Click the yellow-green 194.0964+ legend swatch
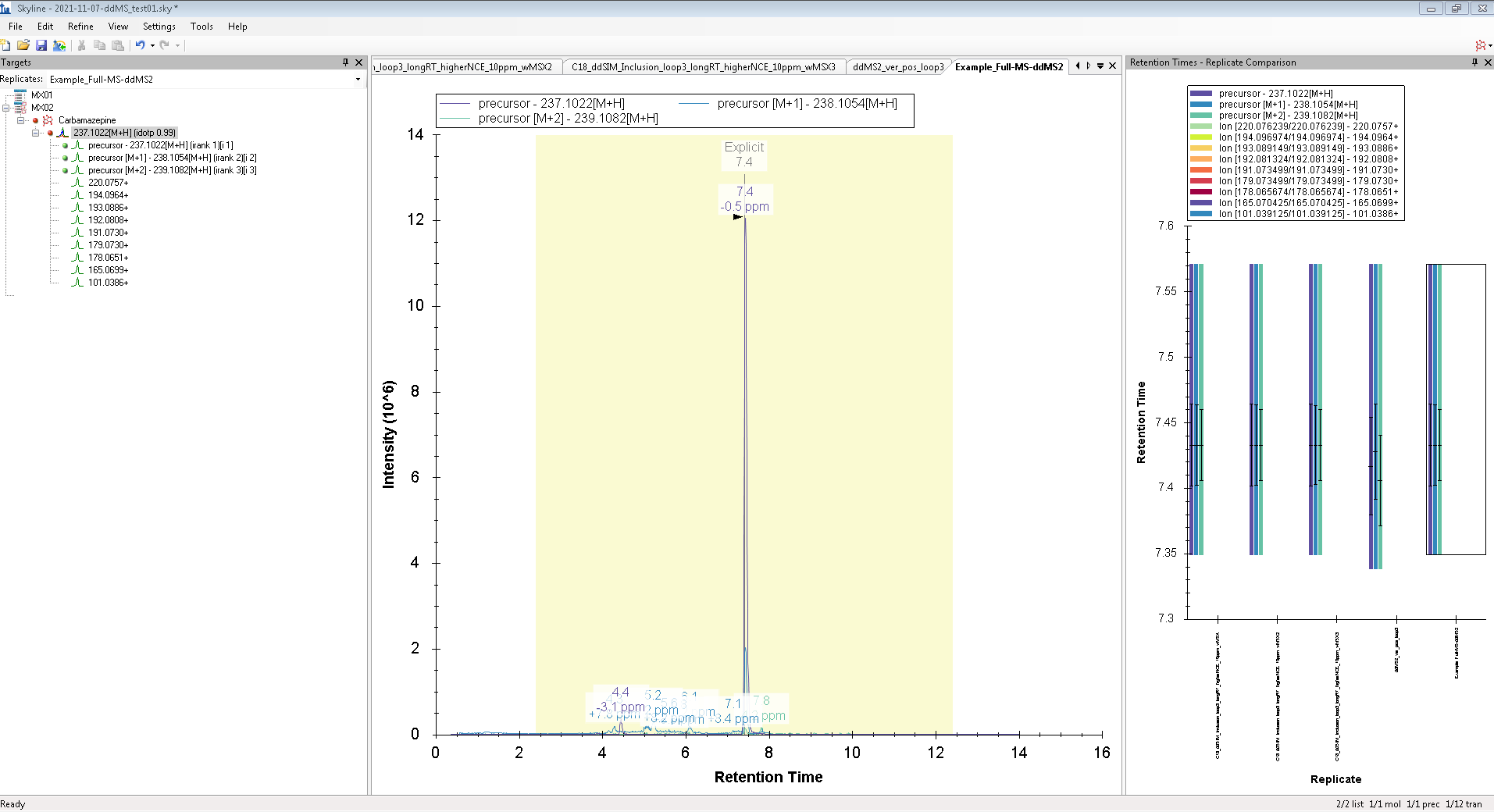 point(1201,137)
